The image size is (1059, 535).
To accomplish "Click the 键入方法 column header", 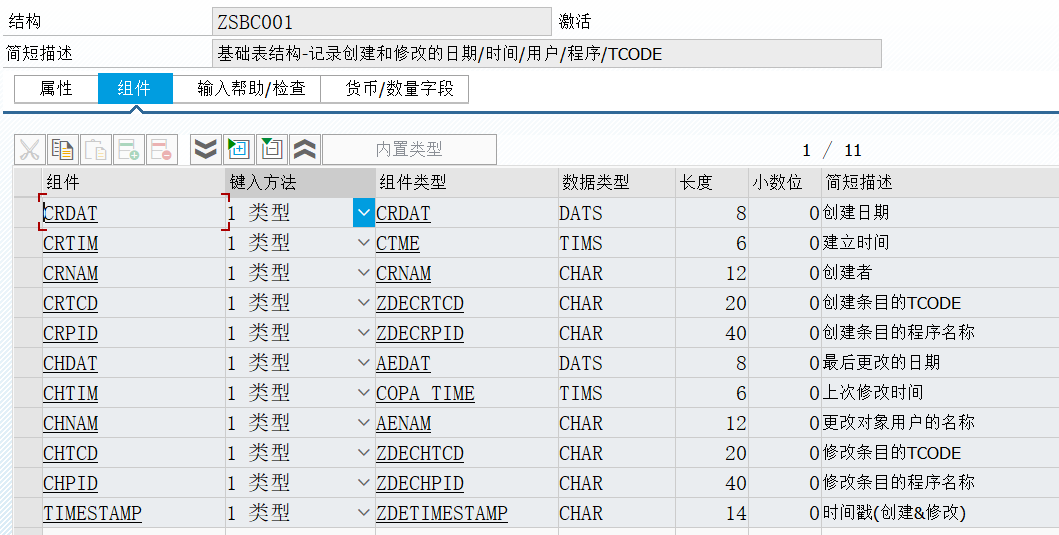I will click(301, 182).
